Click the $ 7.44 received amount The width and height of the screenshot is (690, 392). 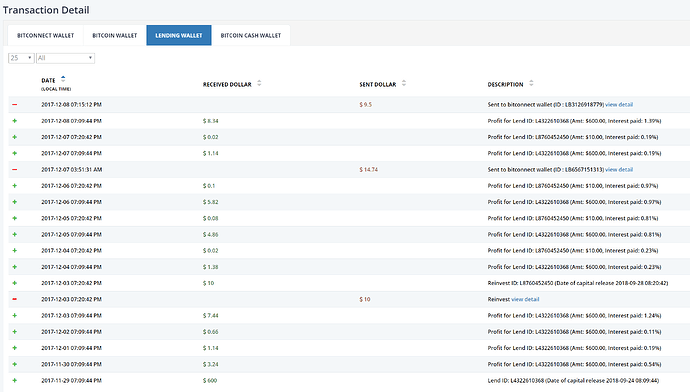[210, 315]
